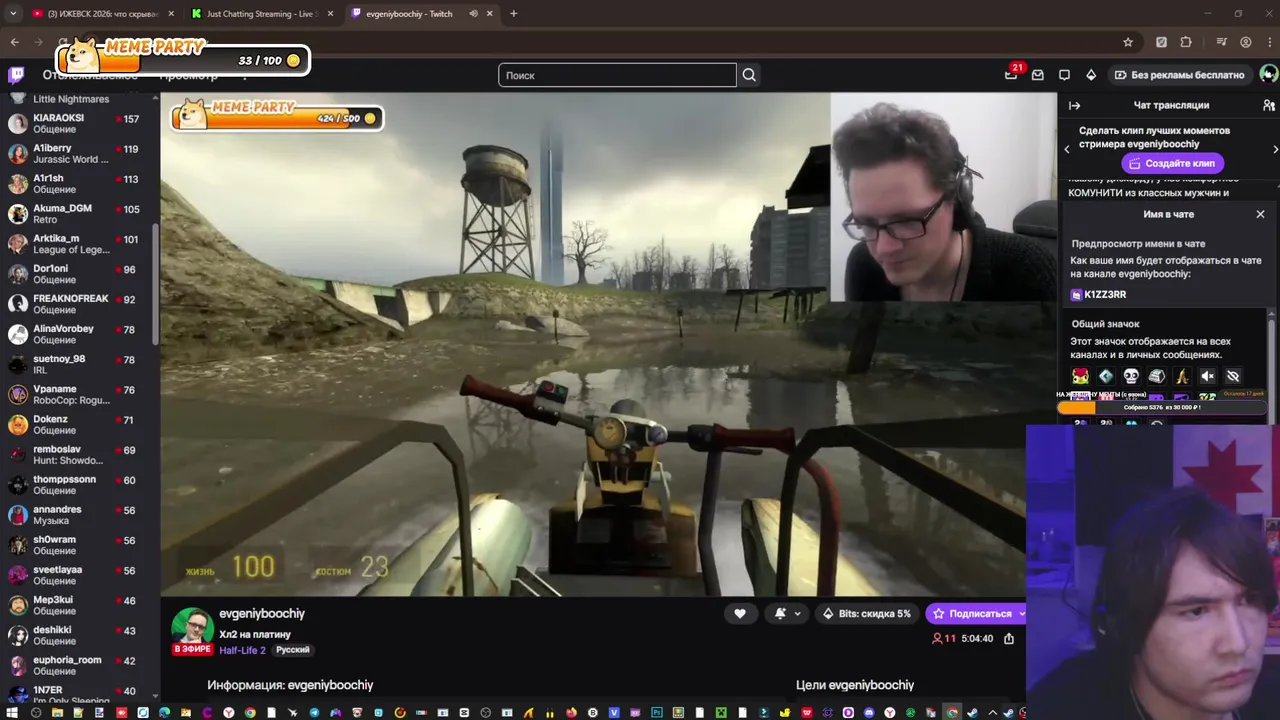Open the Bits: скидка 5% button
Screen dimensions: 1280x720
coord(865,614)
